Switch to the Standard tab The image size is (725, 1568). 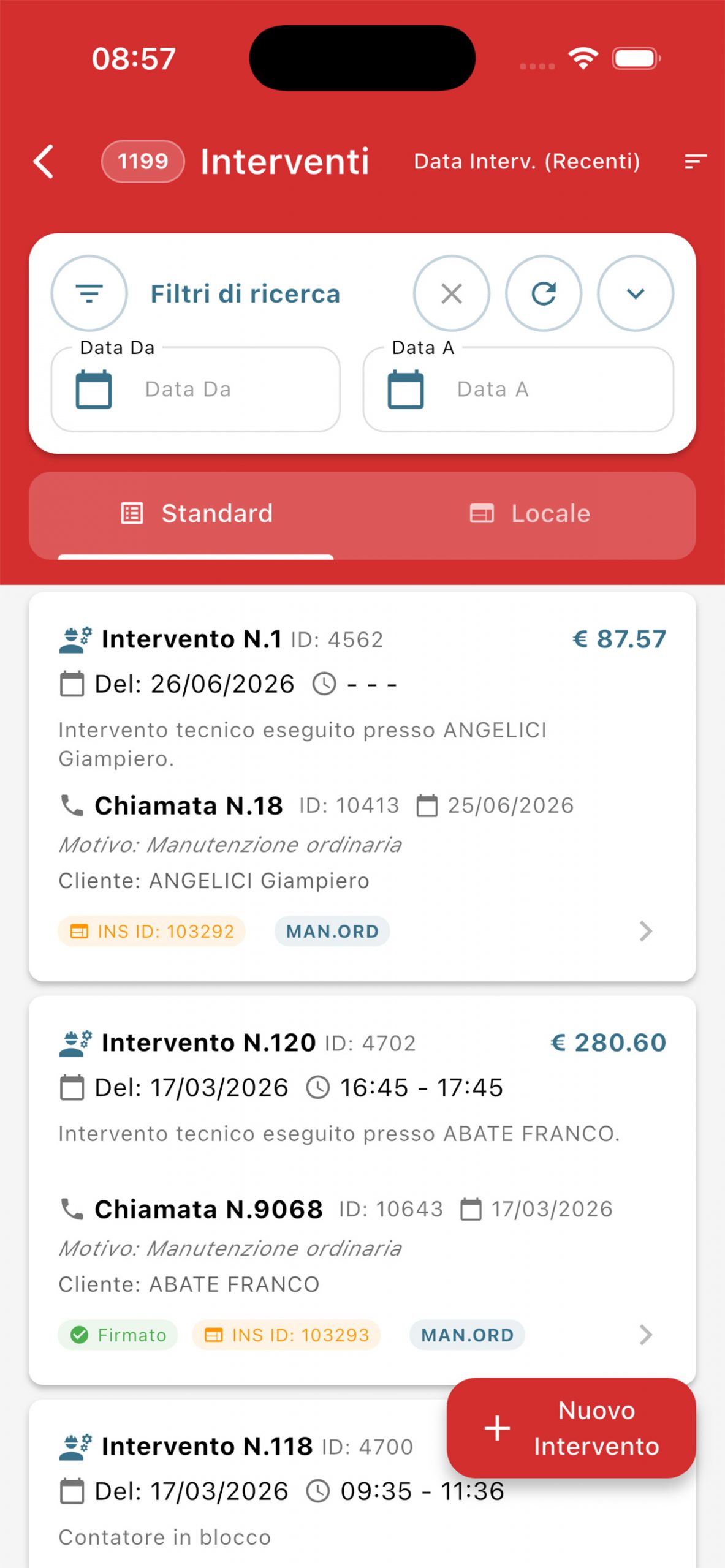pyautogui.click(x=196, y=513)
